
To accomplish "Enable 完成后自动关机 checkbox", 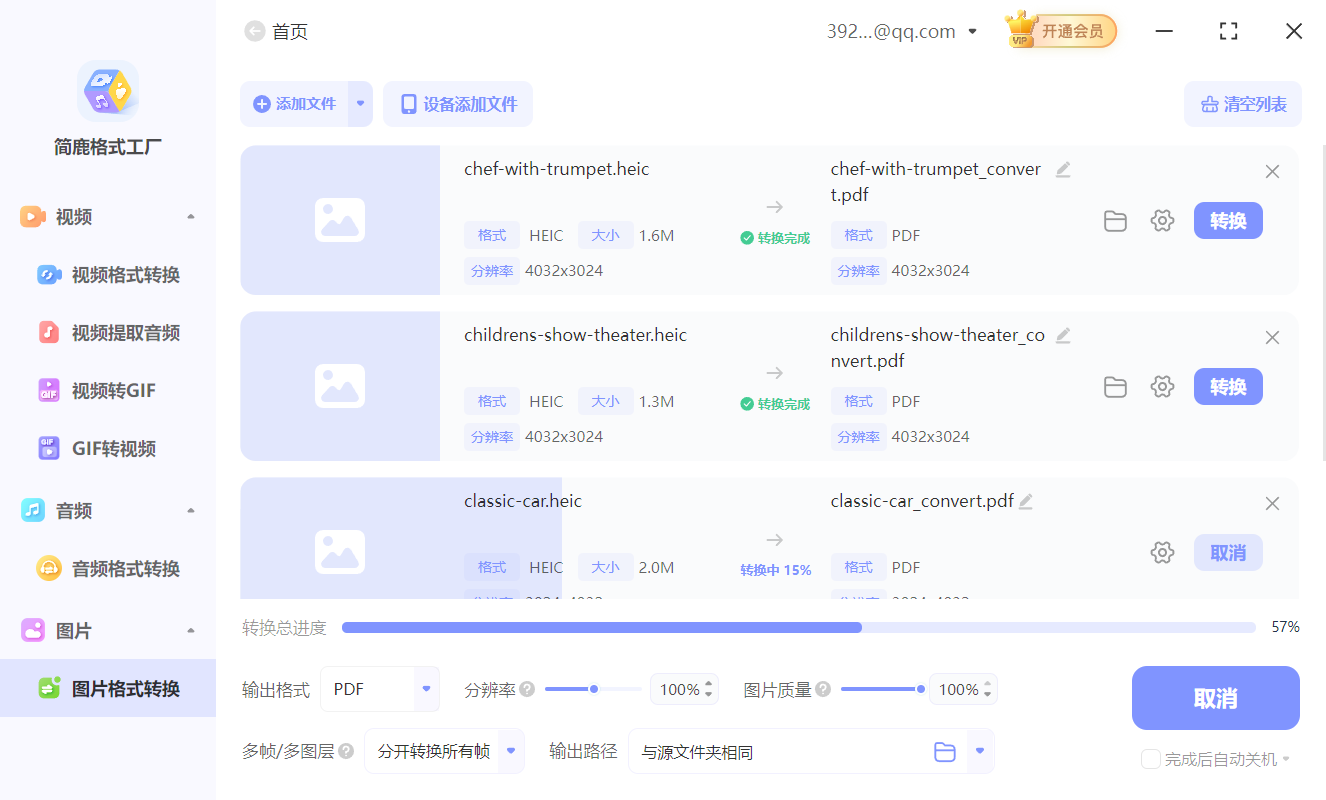I will pos(1150,759).
